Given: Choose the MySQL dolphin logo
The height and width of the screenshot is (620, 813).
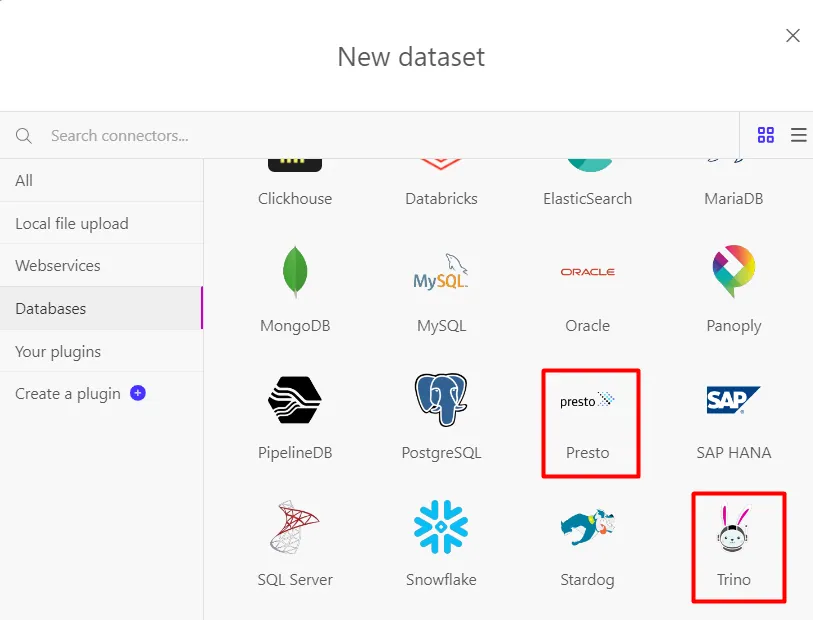Looking at the screenshot, I should point(441,271).
